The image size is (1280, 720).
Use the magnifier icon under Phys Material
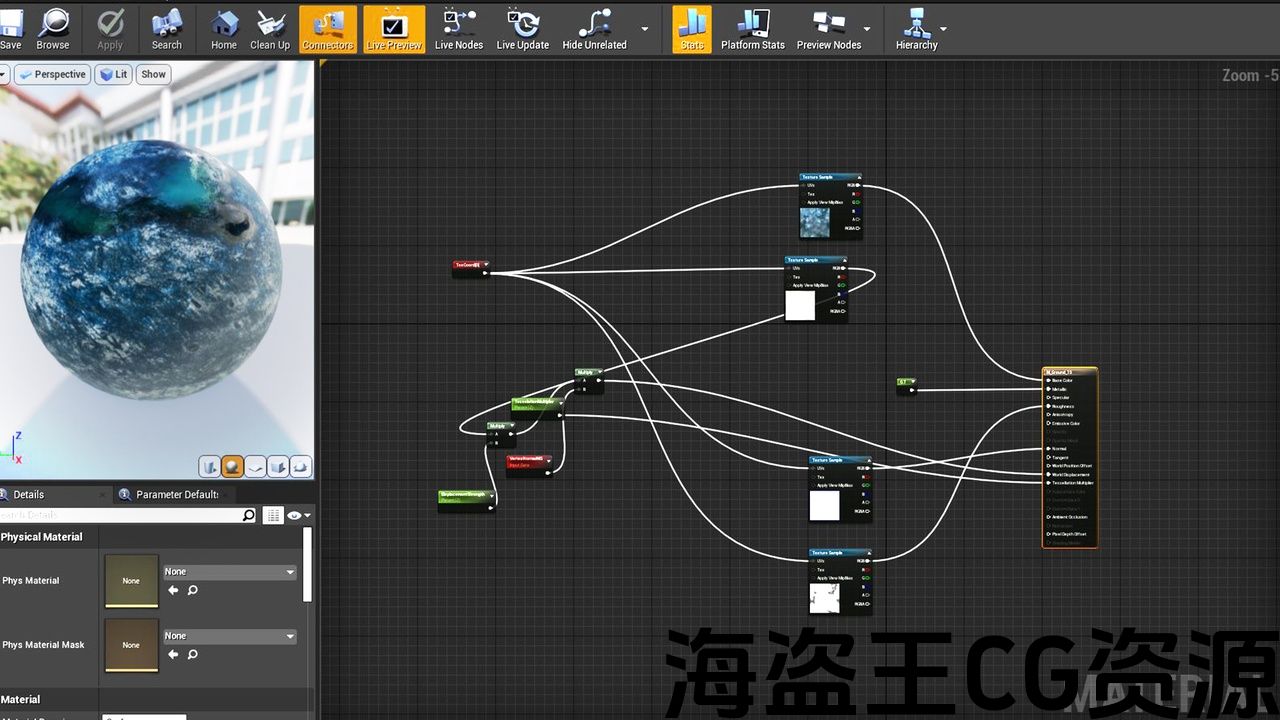193,590
